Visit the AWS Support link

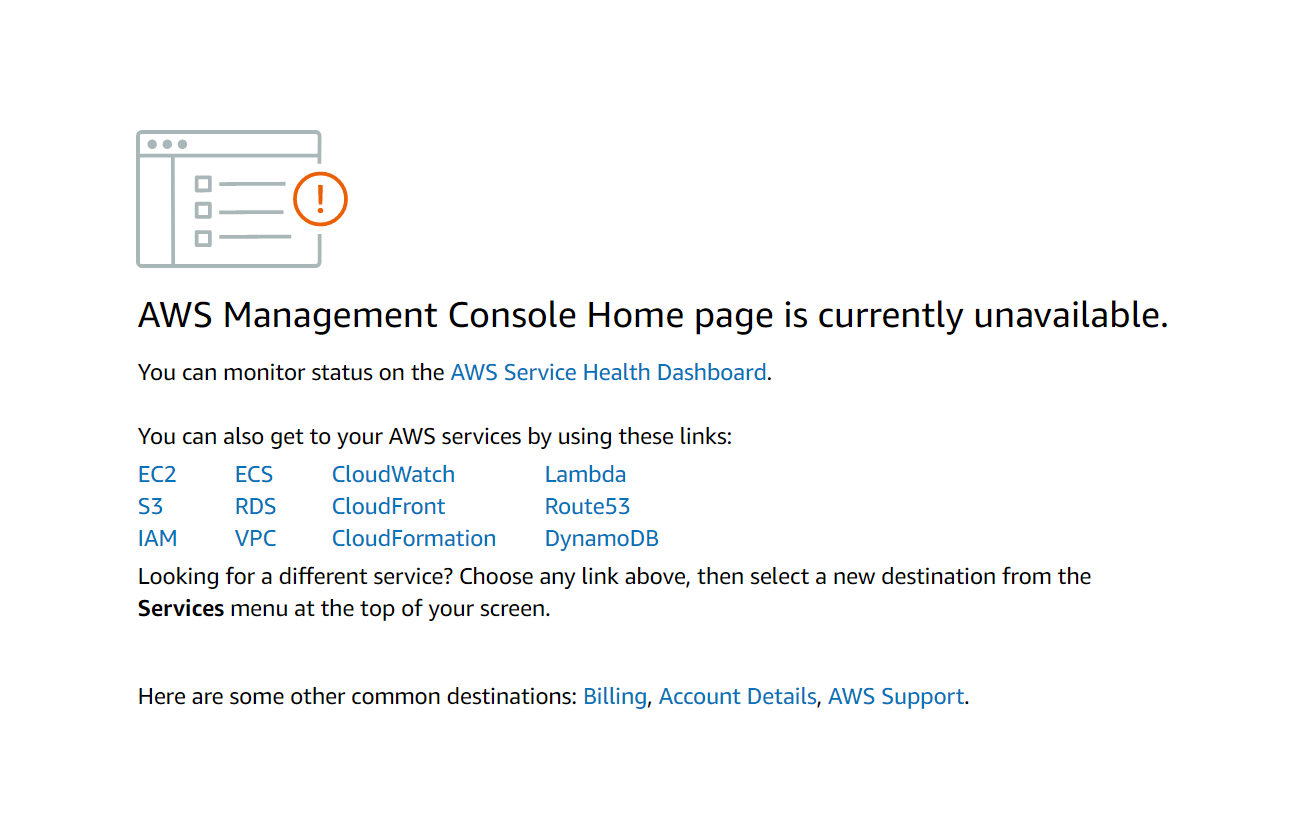[896, 696]
